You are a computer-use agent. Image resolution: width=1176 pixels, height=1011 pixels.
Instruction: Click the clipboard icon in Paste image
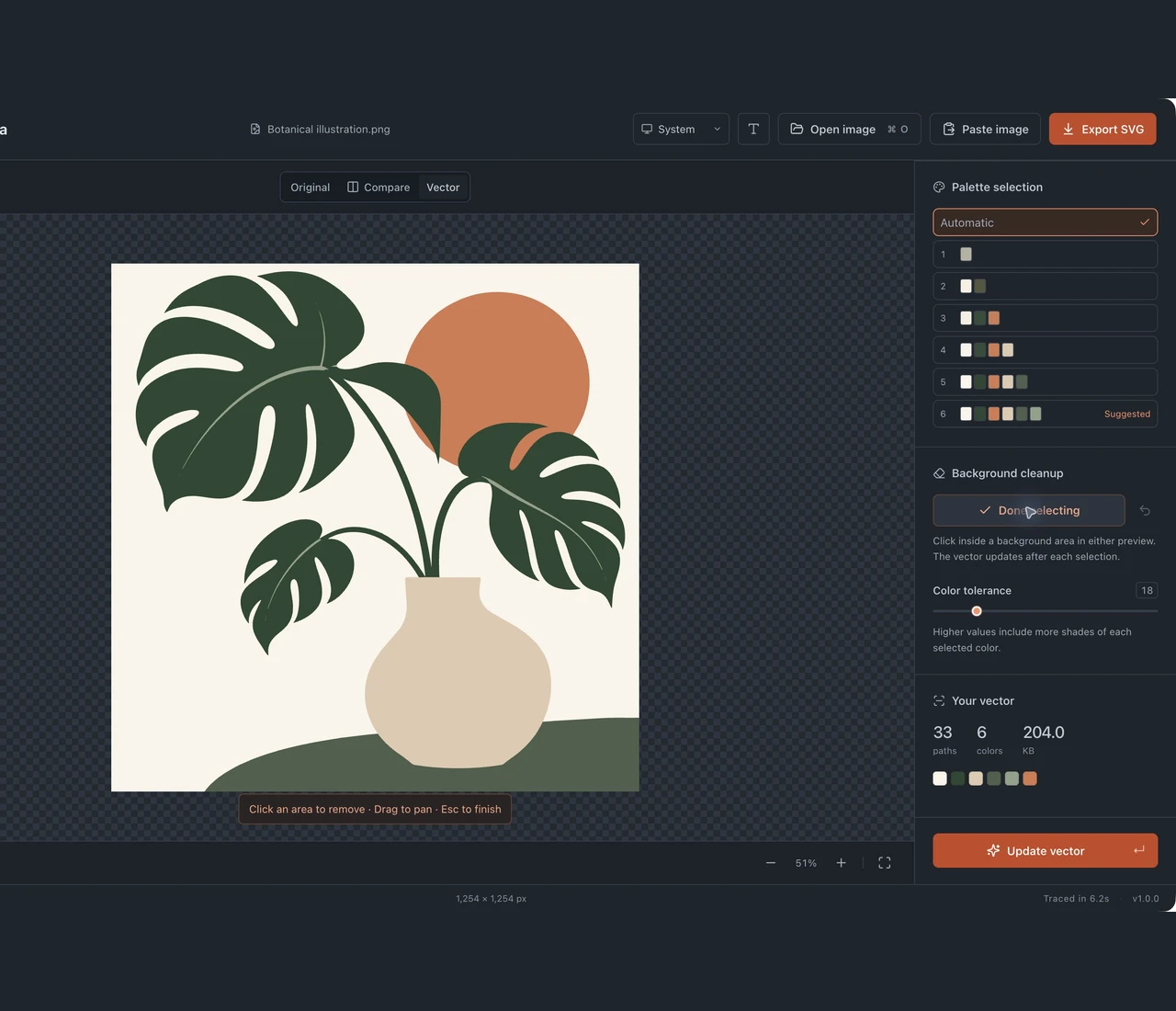click(949, 129)
